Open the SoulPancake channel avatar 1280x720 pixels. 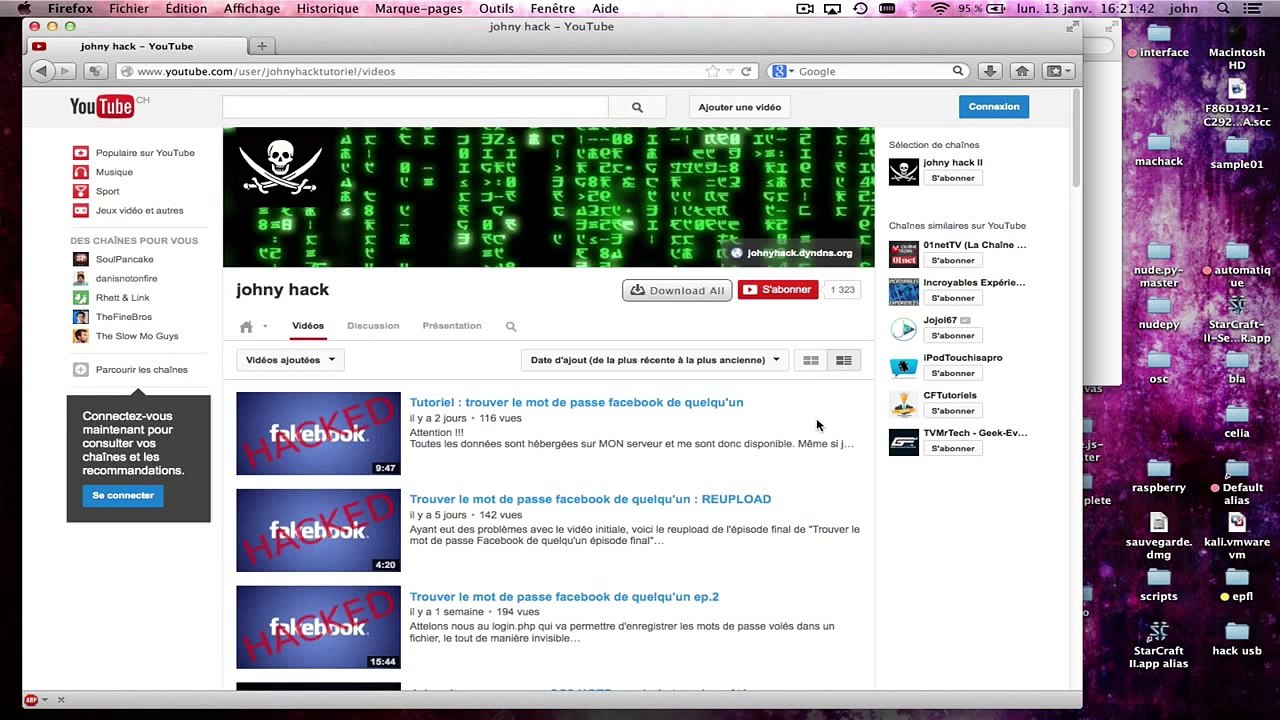click(80, 259)
